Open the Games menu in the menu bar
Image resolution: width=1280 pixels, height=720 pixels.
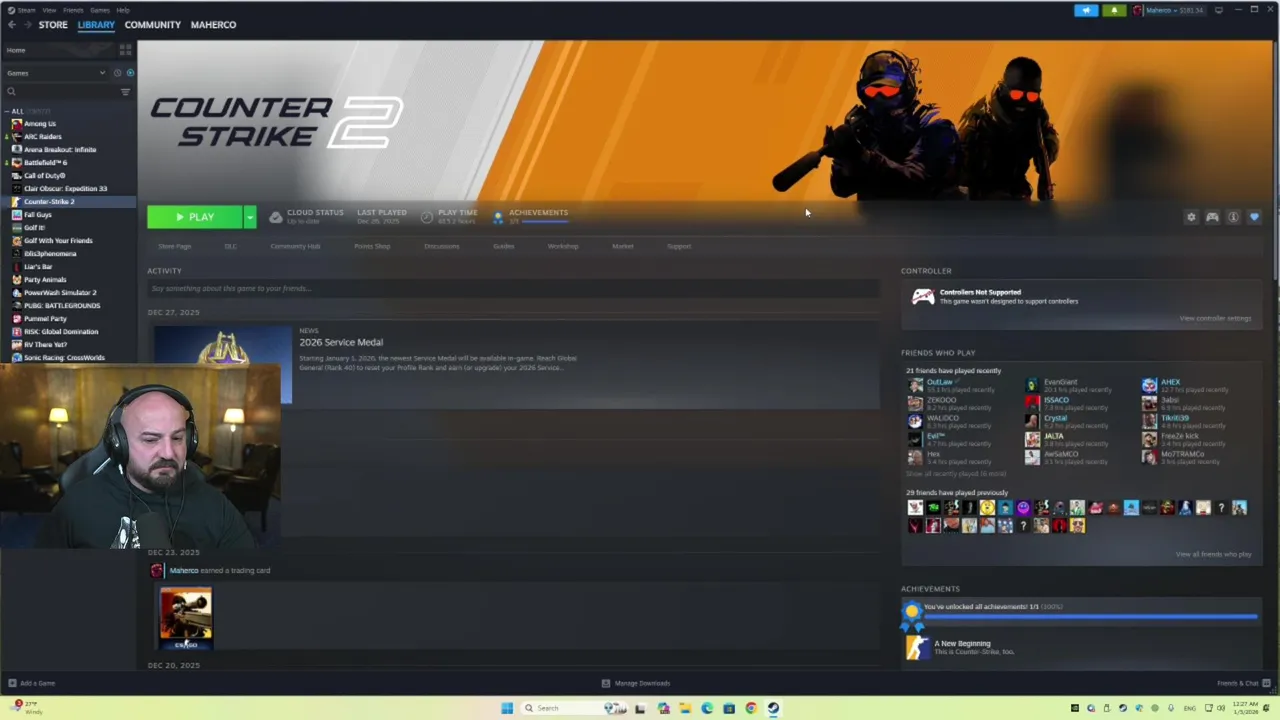click(x=100, y=10)
